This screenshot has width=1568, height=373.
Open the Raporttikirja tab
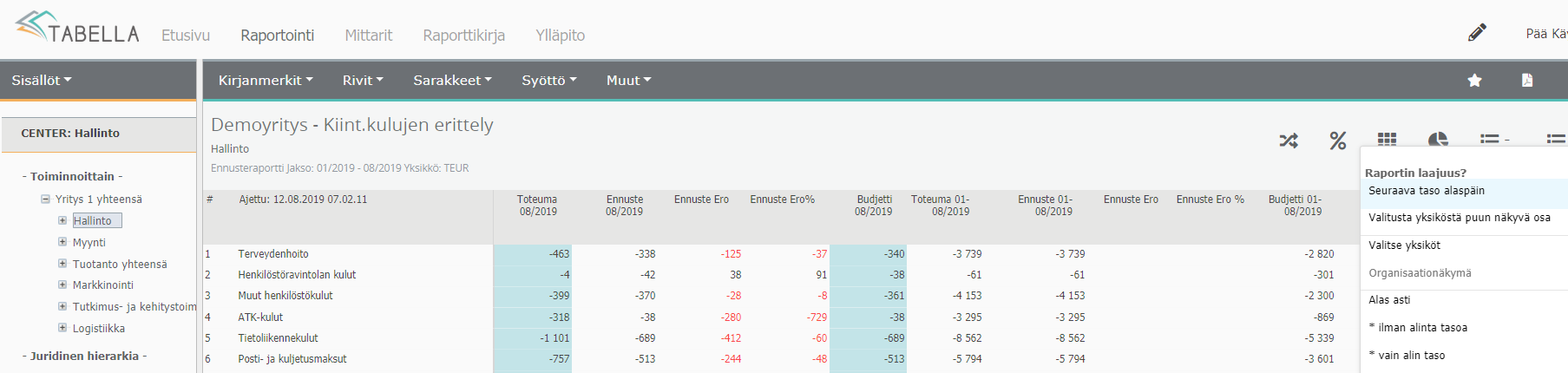click(x=464, y=36)
